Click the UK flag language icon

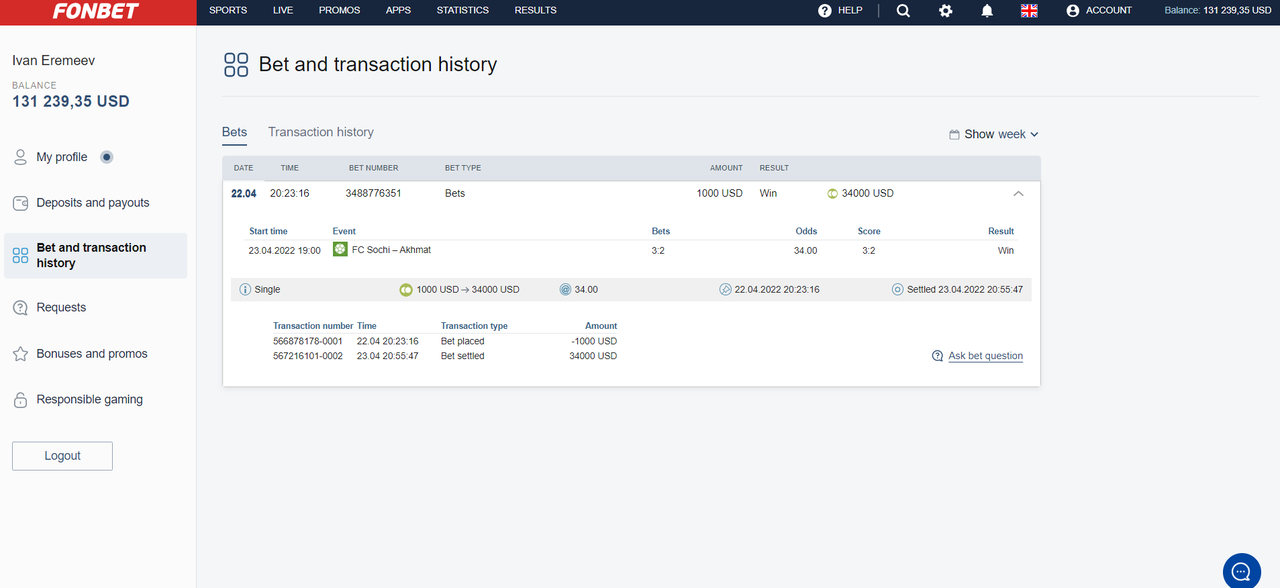[1029, 11]
